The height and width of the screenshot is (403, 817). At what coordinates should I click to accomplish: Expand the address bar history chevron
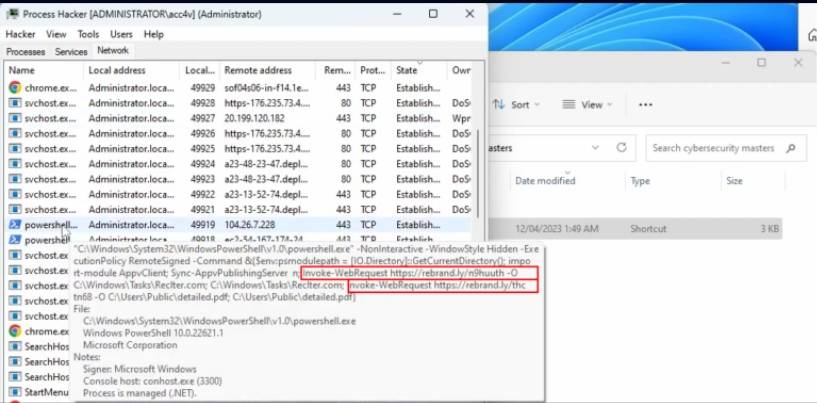point(595,148)
